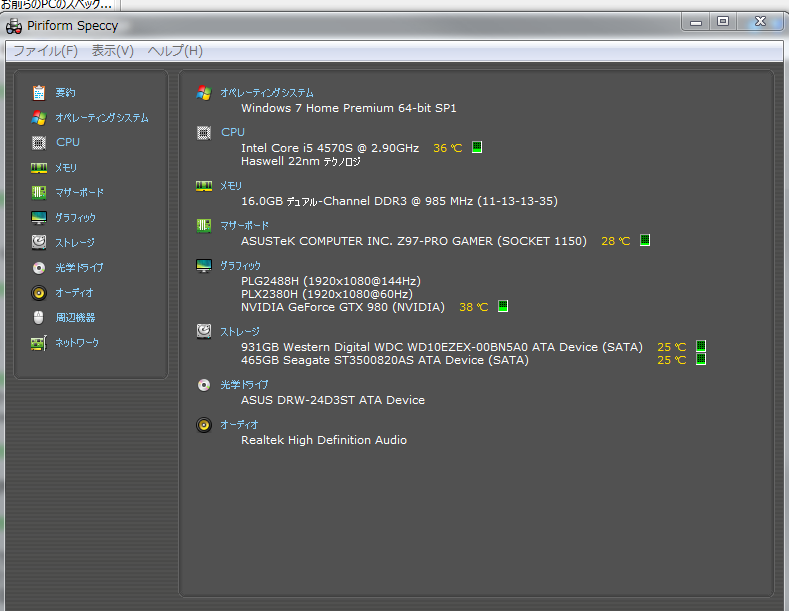Click text PLG2488H (1920x1080@144Hz)

(x=331, y=281)
